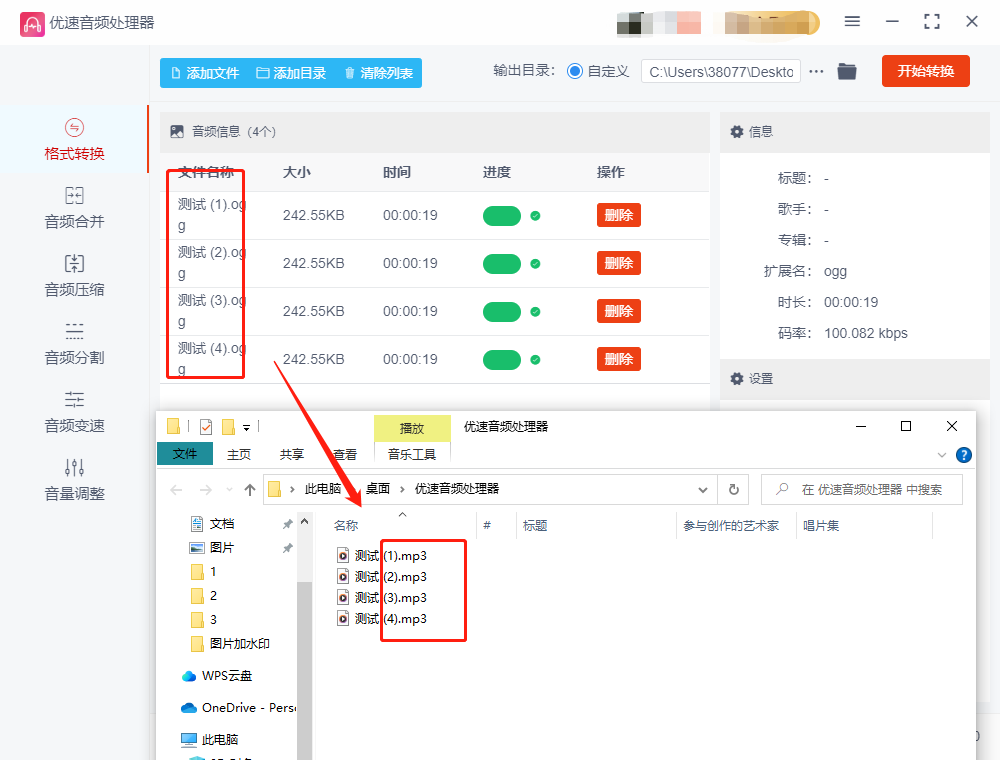1000x760 pixels.
Task: Select file 测试 (2).mp3 in Explorer
Action: [382, 576]
